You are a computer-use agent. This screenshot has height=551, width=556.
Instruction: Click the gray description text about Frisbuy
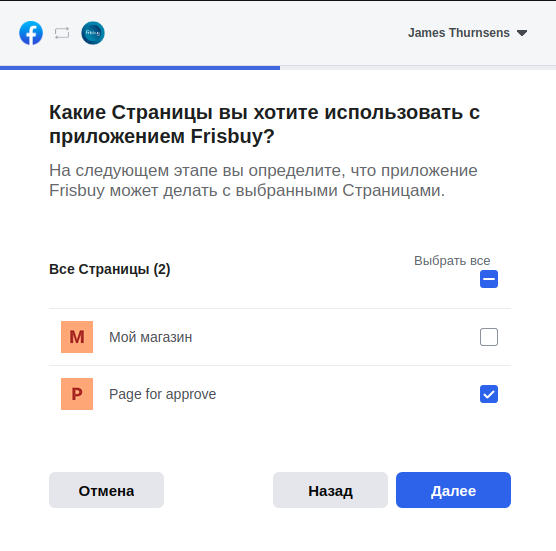[x=263, y=180]
